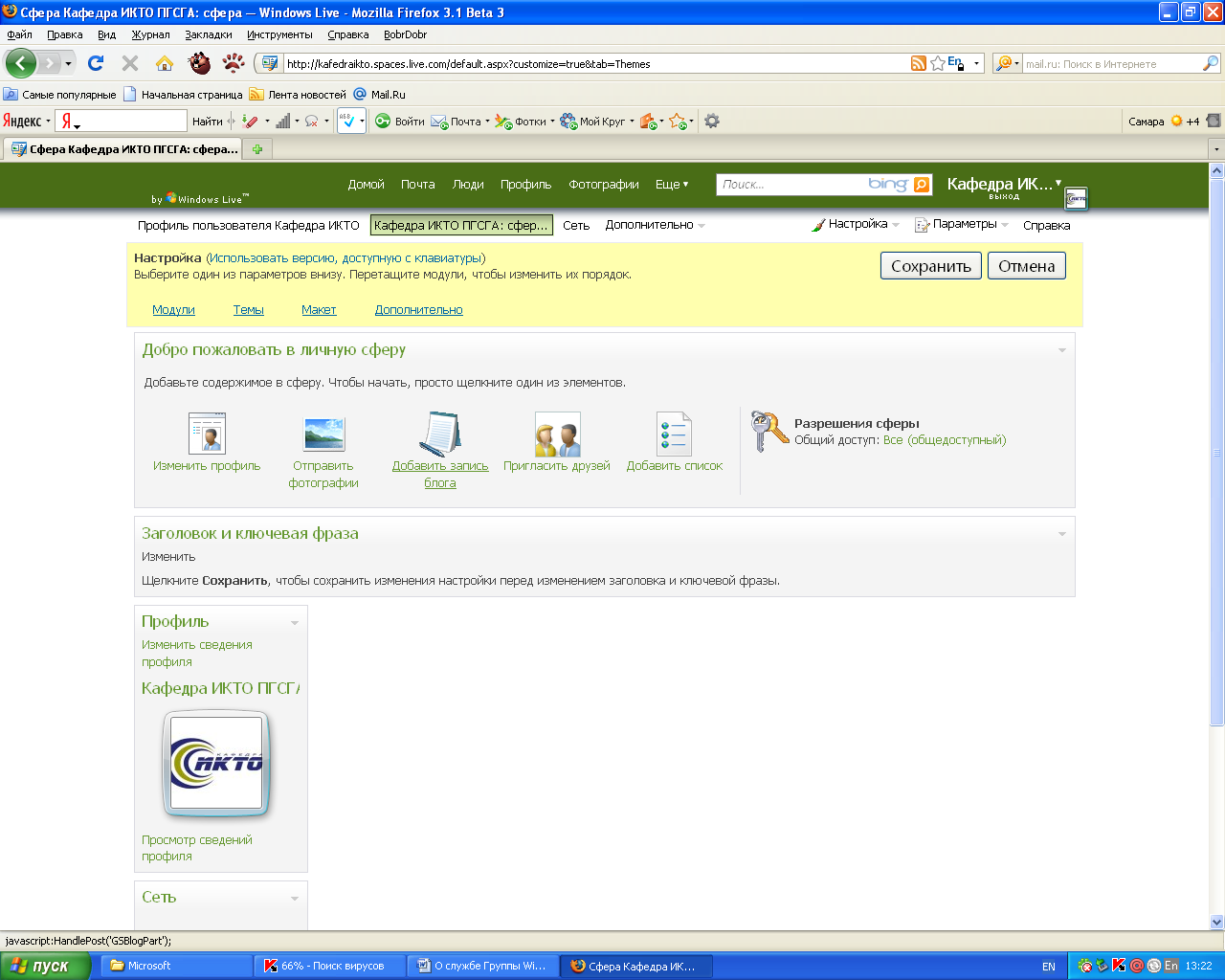Image resolution: width=1225 pixels, height=980 pixels.
Task: Bookmark the page with the star icon
Action: (938, 63)
